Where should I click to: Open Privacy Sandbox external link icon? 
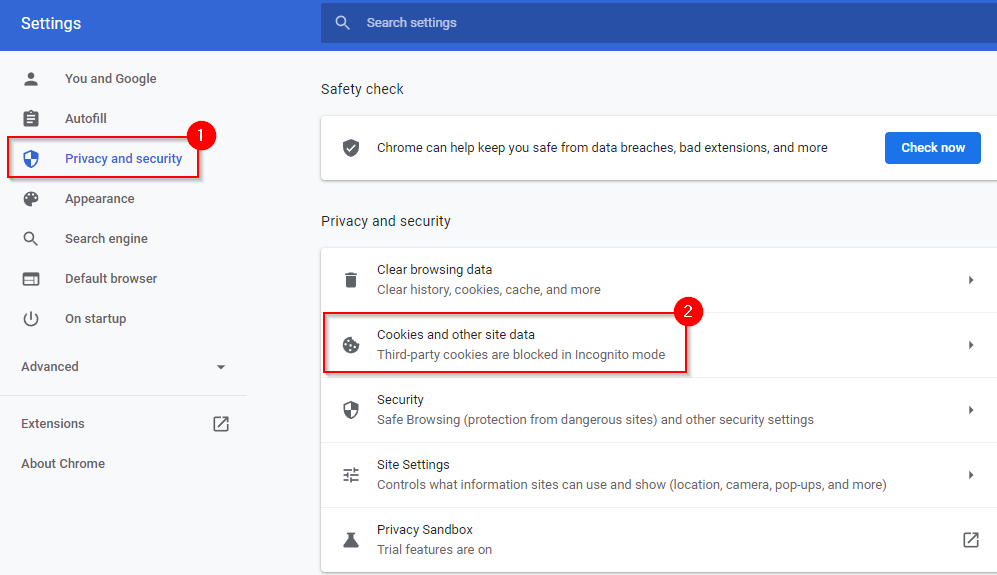[970, 540]
